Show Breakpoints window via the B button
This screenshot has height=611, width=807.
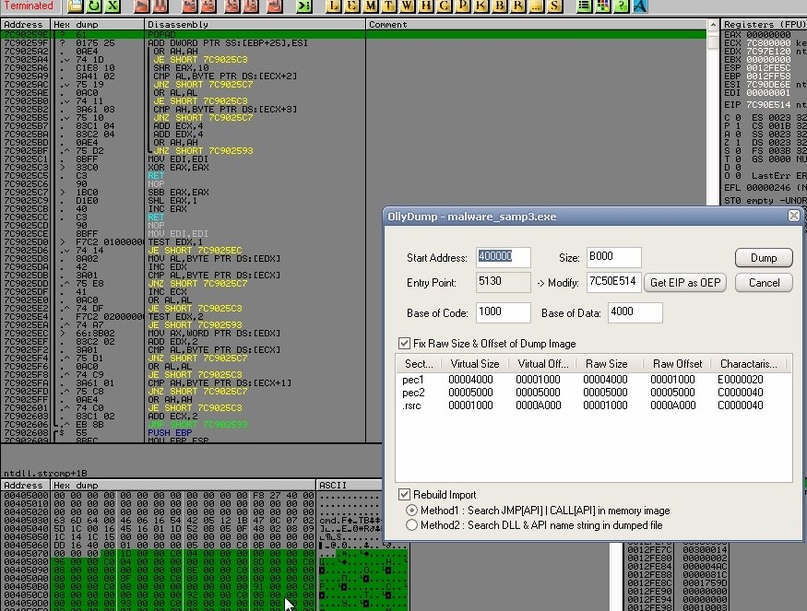click(499, 7)
